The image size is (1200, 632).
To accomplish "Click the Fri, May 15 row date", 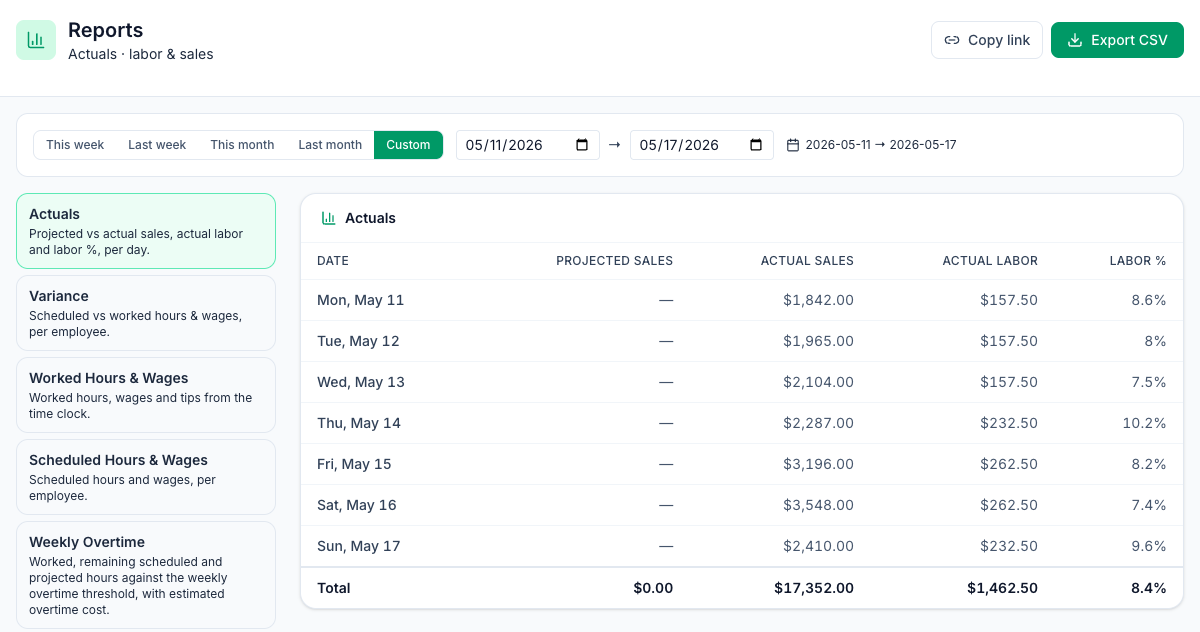I will point(354,464).
